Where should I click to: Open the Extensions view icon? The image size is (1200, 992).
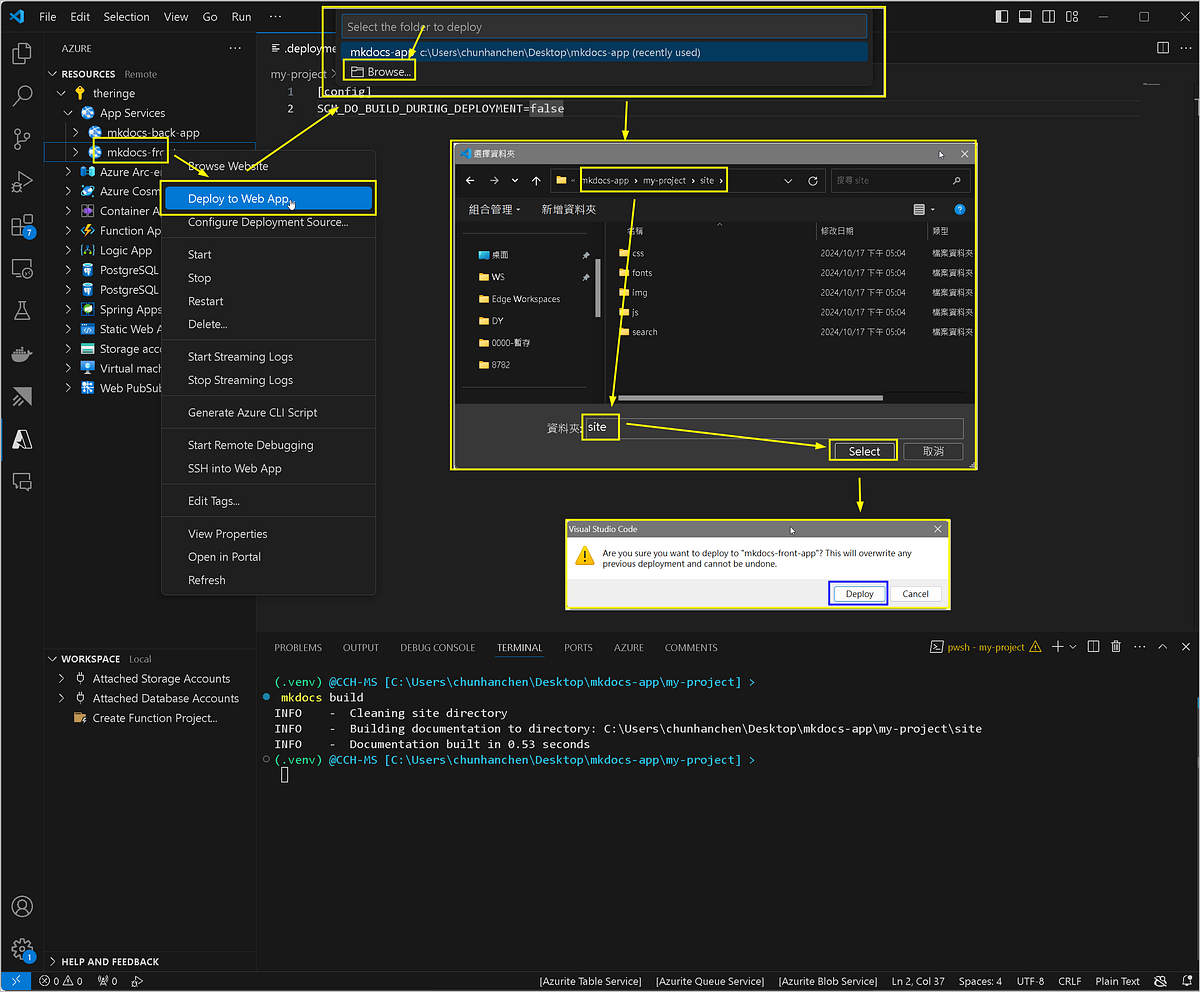[x=21, y=226]
